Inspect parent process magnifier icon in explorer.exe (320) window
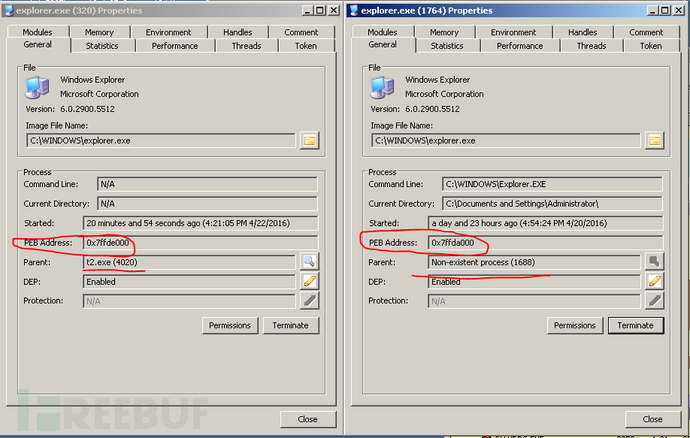The height and width of the screenshot is (438, 690). (309, 261)
